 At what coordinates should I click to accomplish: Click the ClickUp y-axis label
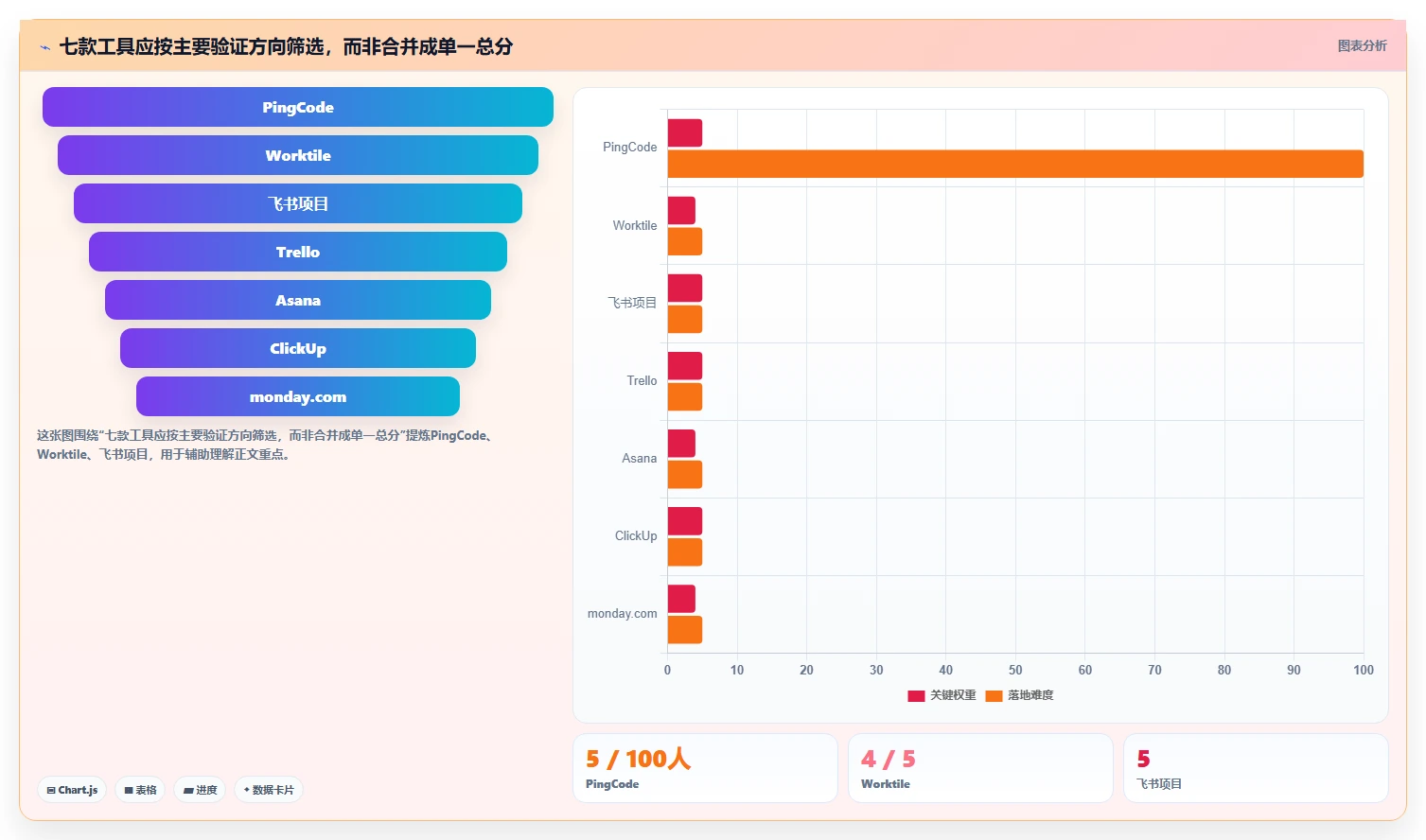pos(636,535)
